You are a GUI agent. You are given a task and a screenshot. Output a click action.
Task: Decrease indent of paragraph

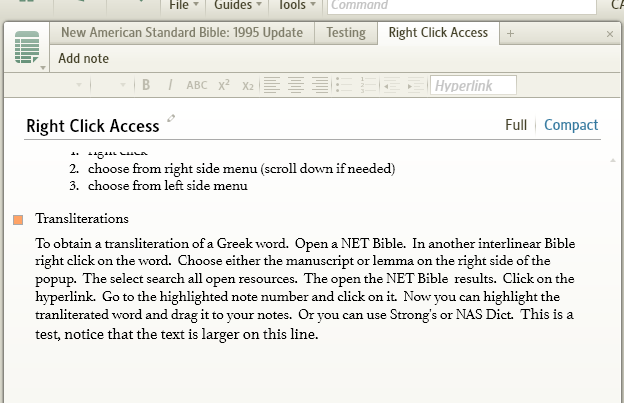pos(392,85)
